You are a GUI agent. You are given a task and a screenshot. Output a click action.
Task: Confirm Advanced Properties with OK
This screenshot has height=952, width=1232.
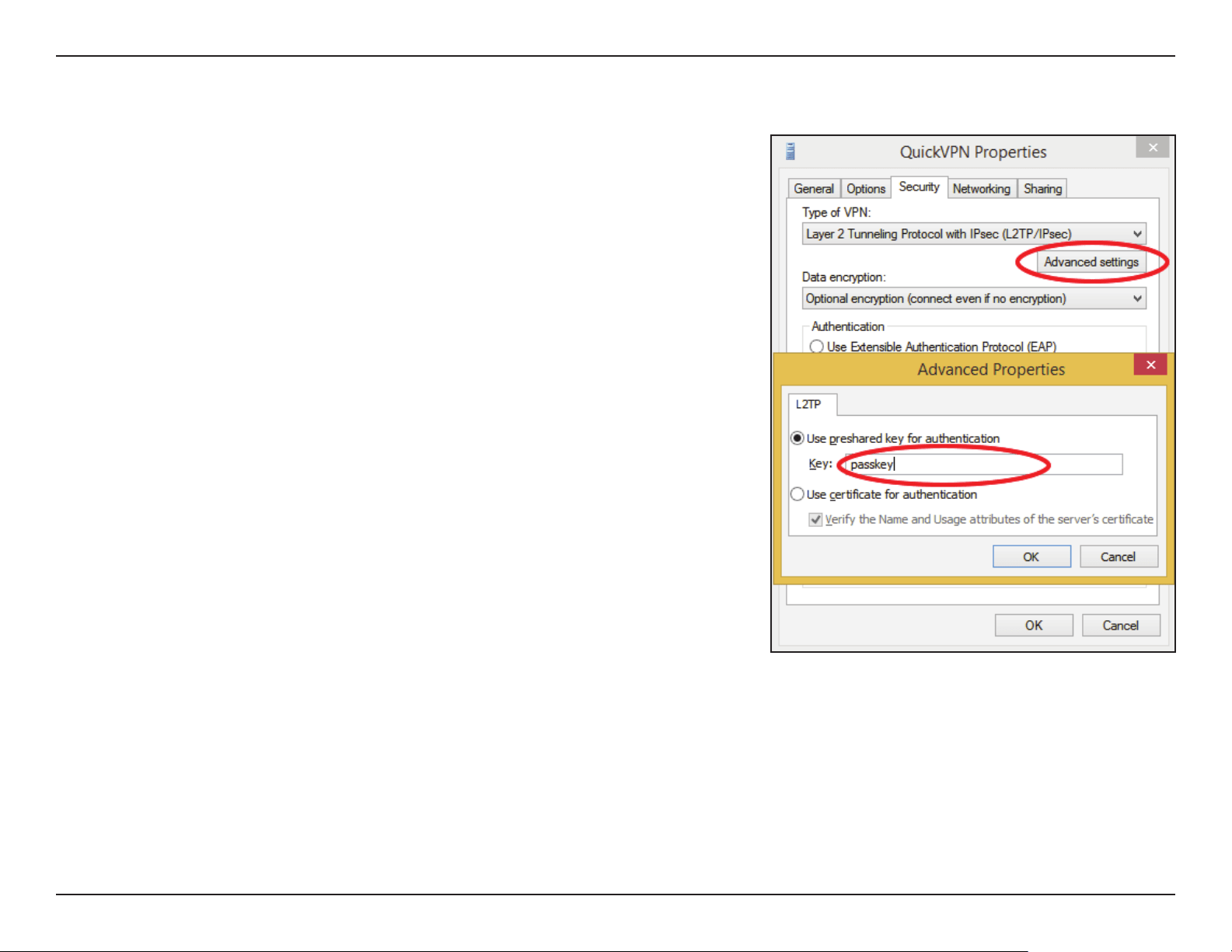1031,556
